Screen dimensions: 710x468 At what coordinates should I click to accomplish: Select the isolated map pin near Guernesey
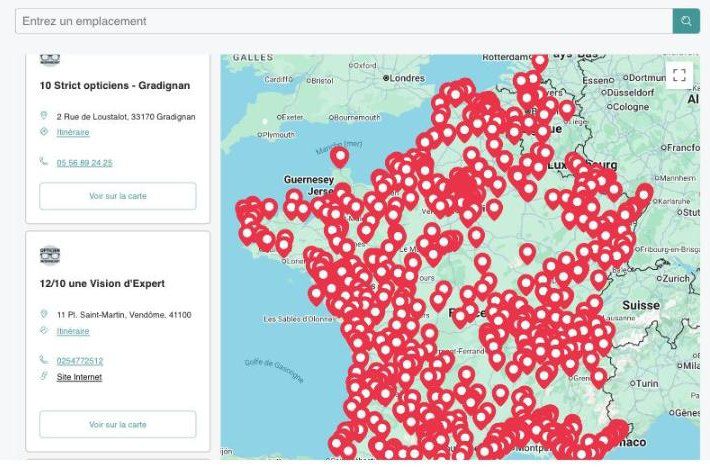[339, 157]
